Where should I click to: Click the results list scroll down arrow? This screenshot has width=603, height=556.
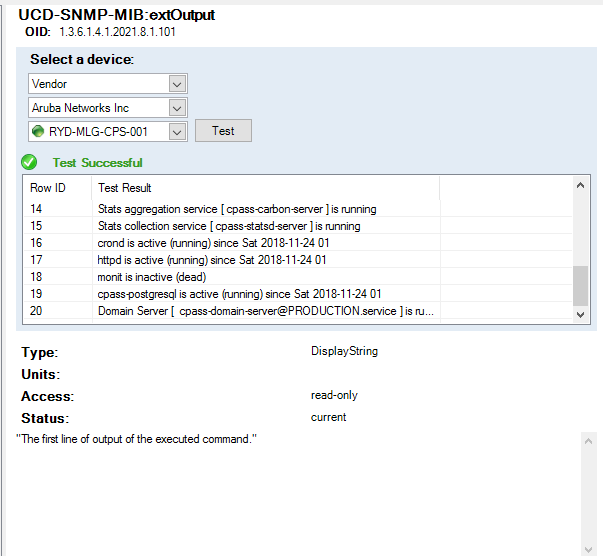point(580,315)
